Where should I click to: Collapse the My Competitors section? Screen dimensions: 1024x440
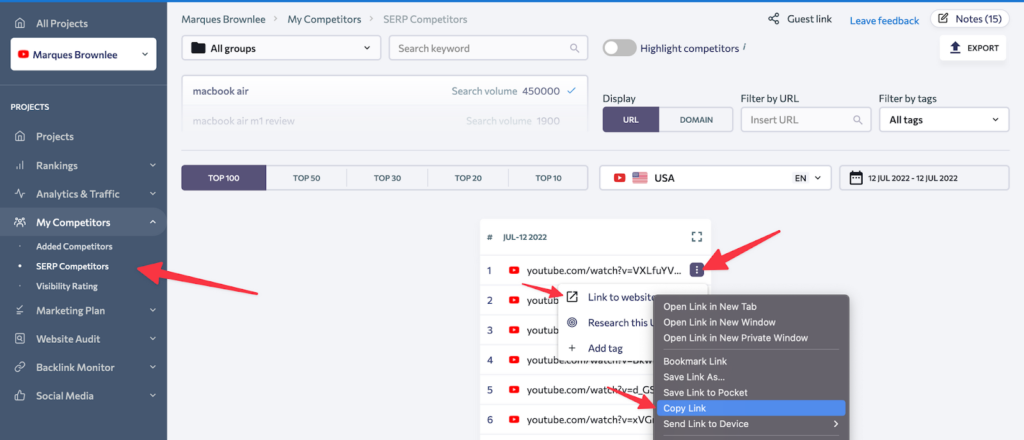point(153,223)
